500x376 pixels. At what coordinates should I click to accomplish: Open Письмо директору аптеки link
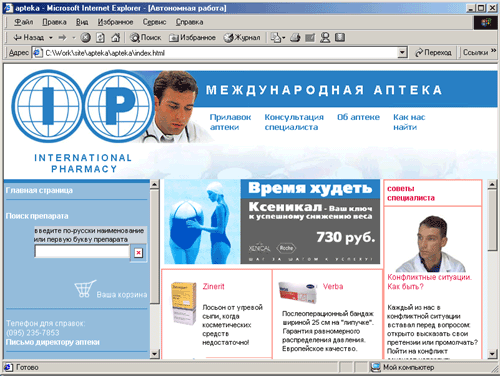52,342
